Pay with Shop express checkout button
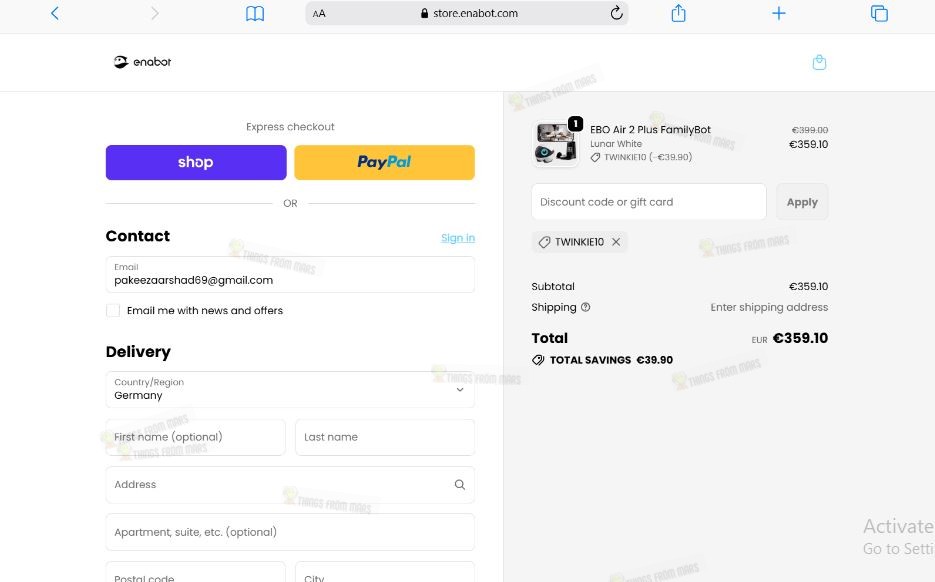The width and height of the screenshot is (935, 582). click(196, 162)
